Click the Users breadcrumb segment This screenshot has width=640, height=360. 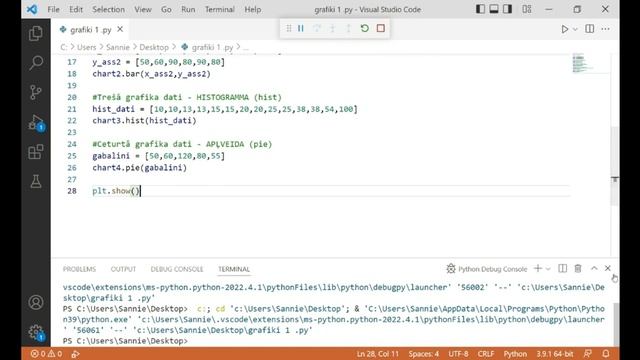point(87,47)
